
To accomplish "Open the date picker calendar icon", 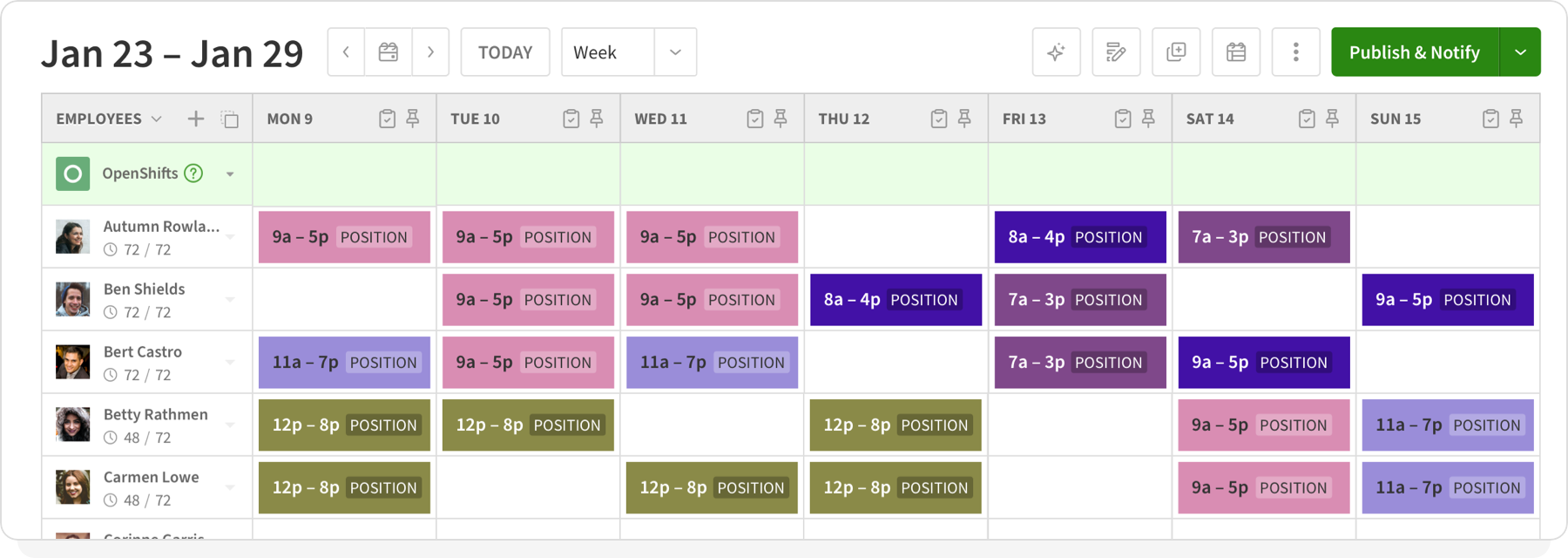I will (389, 52).
